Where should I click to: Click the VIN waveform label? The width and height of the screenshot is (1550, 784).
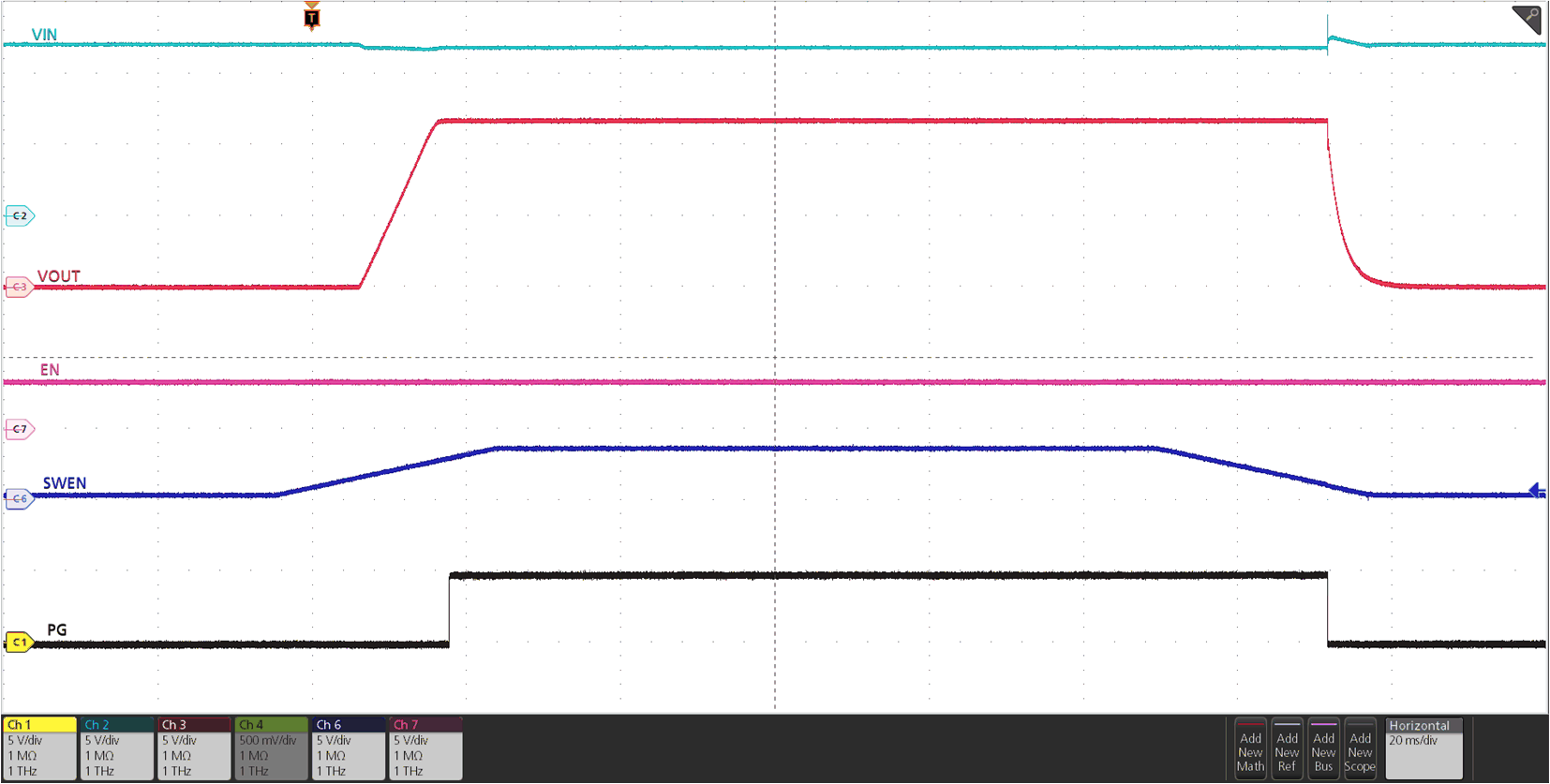pyautogui.click(x=44, y=35)
